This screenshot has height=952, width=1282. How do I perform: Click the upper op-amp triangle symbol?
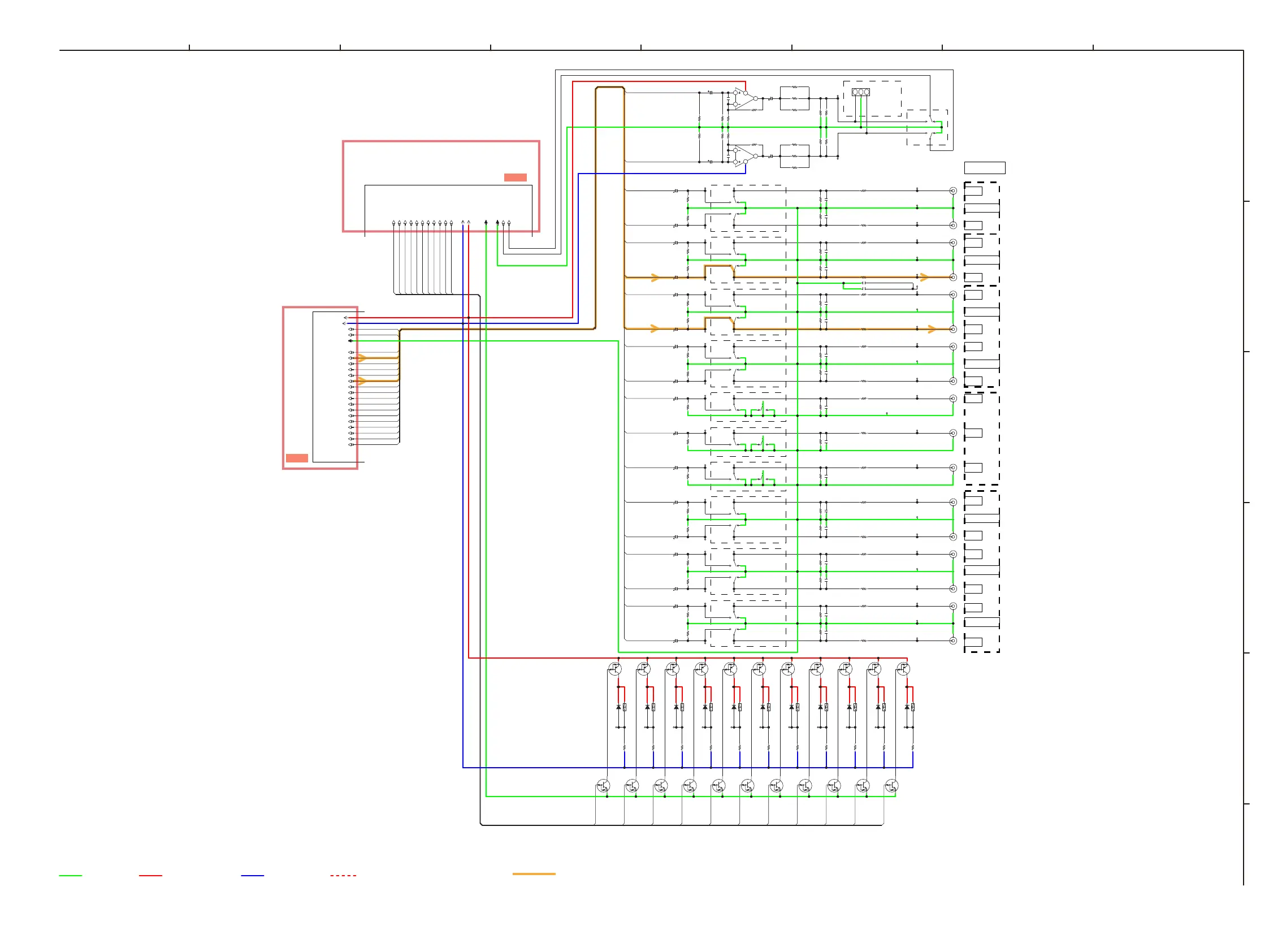(746, 98)
